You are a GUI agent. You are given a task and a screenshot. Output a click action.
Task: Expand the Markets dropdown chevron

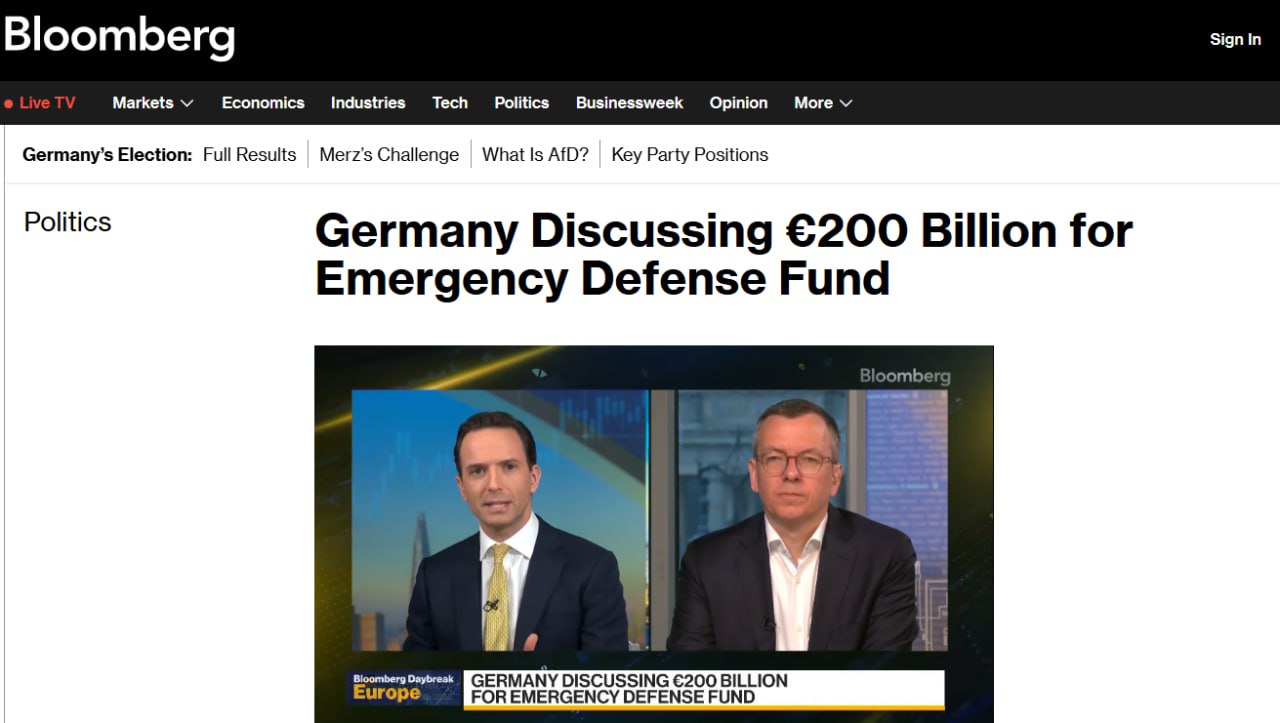coord(187,103)
